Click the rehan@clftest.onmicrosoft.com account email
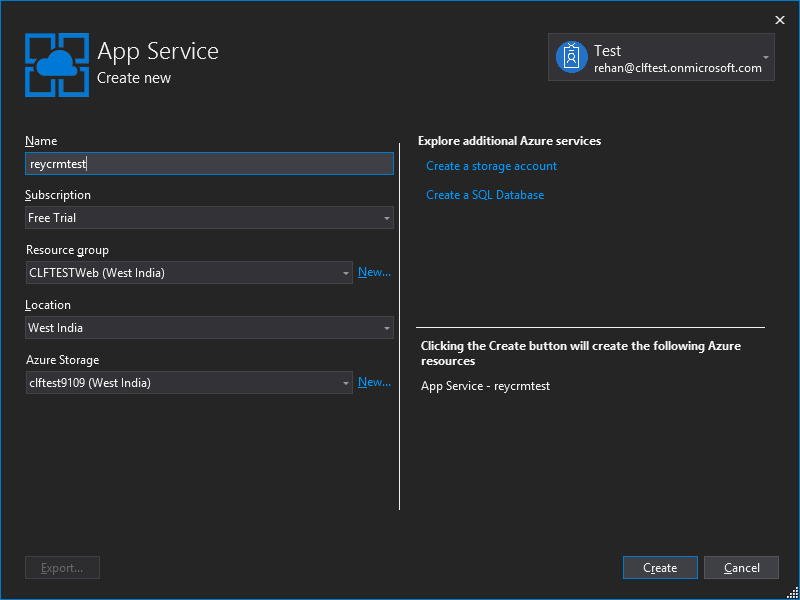 pyautogui.click(x=677, y=68)
